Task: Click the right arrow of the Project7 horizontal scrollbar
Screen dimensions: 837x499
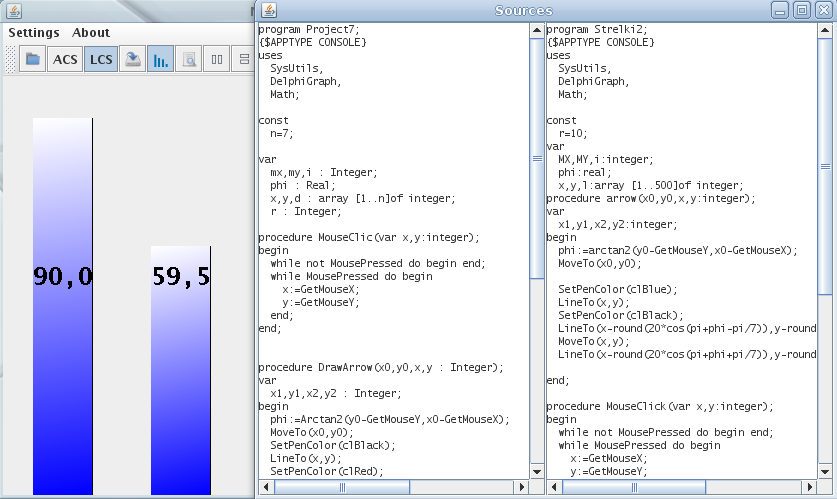Action: (523, 487)
